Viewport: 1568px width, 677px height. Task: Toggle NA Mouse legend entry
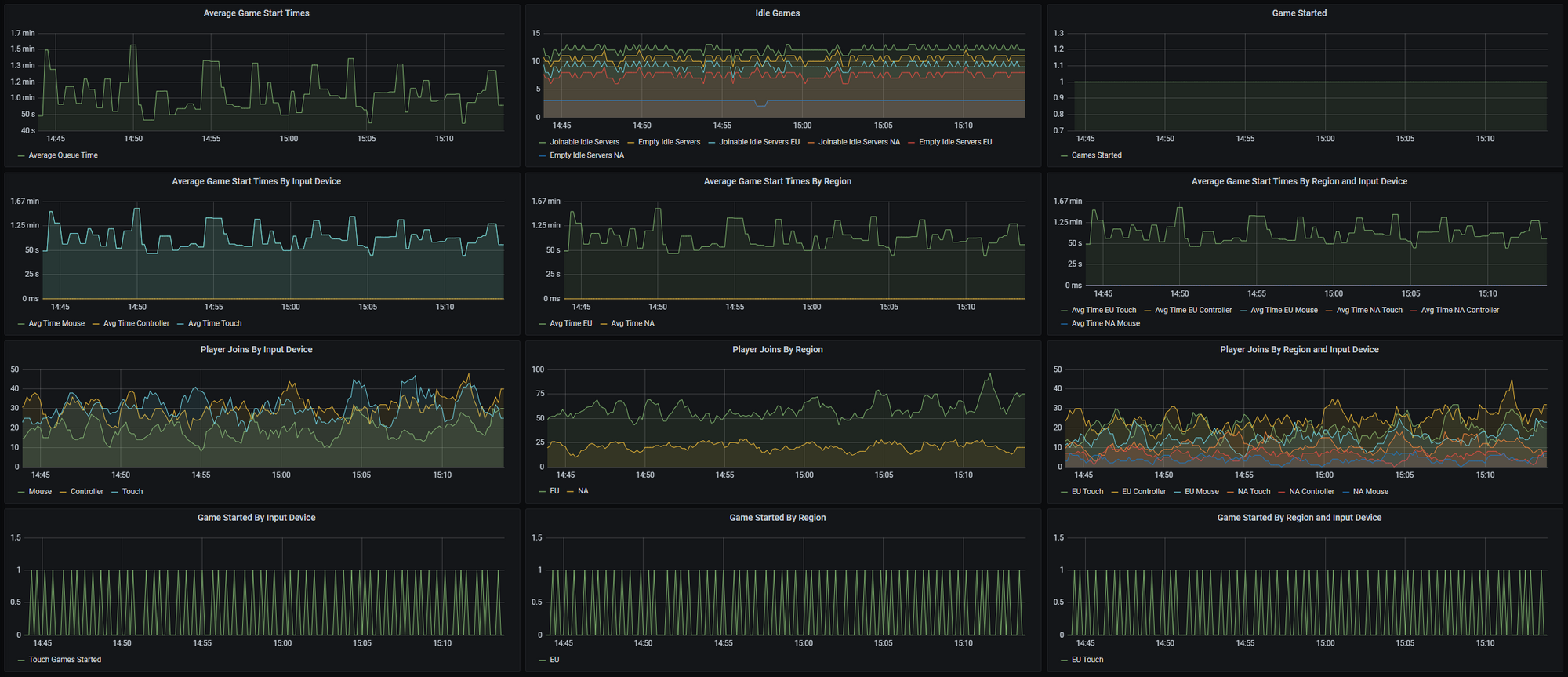tap(1370, 492)
